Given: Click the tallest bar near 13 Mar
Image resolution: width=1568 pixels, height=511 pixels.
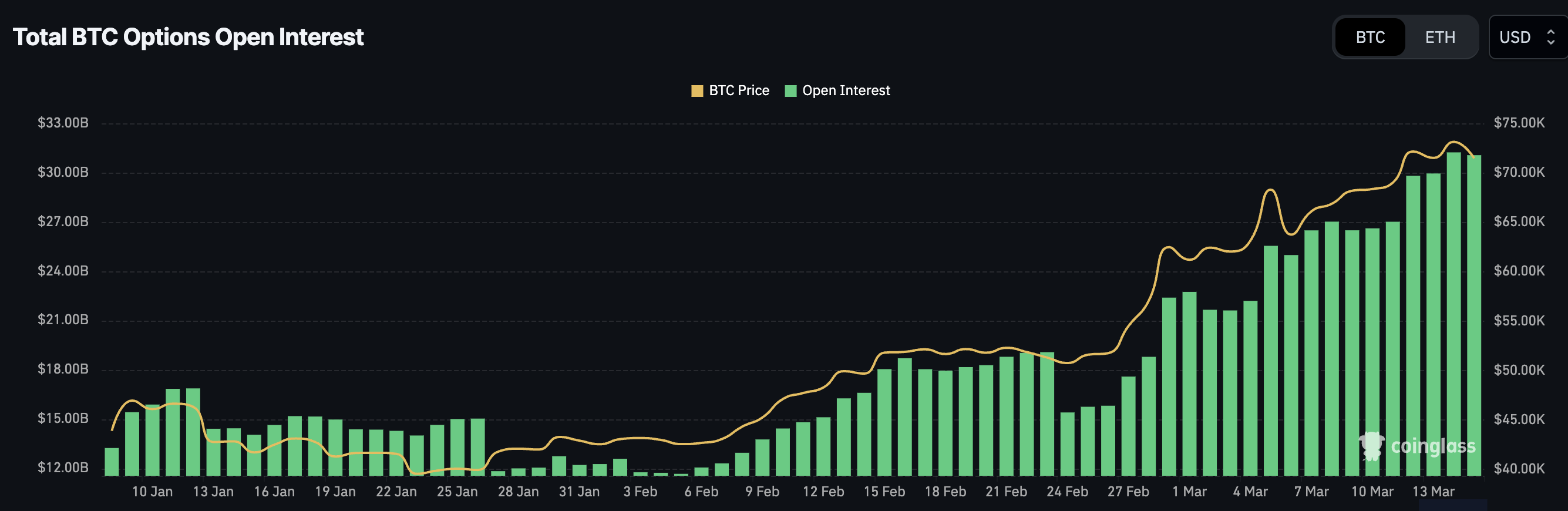Looking at the screenshot, I should point(1453,313).
